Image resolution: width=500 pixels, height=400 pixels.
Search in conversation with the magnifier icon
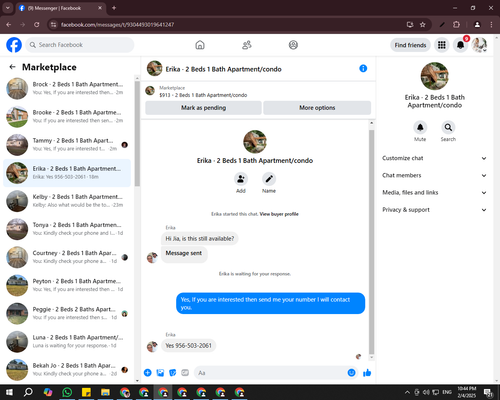point(448,127)
